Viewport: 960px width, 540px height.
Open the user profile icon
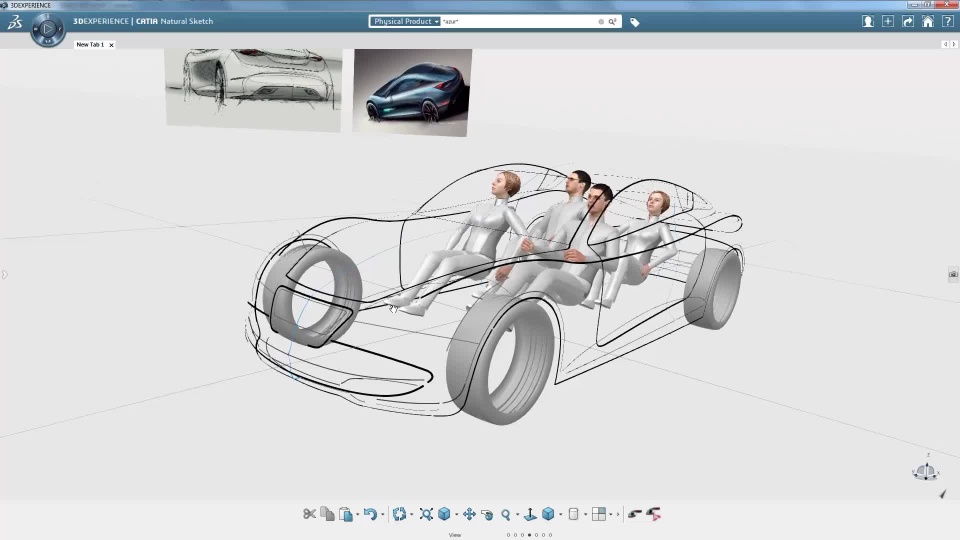(x=868, y=21)
